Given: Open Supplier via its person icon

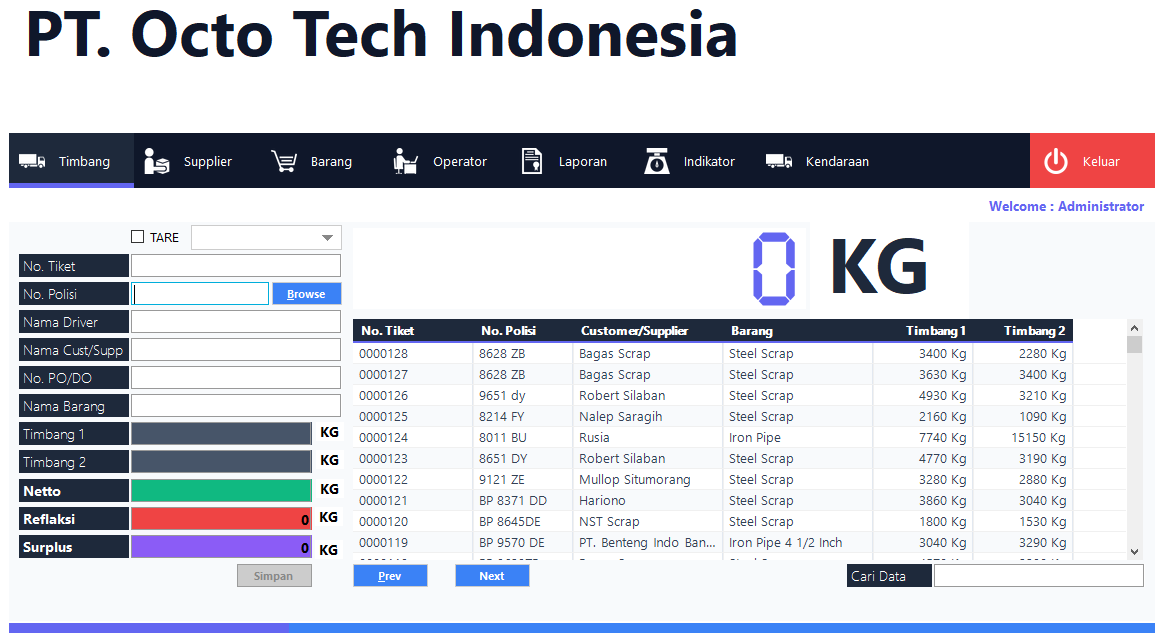Looking at the screenshot, I should (156, 161).
